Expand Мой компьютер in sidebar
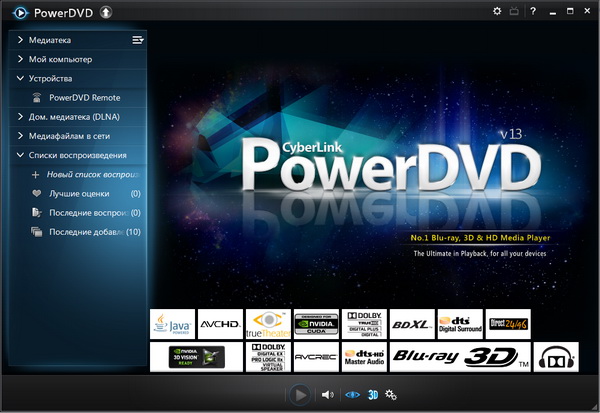This screenshot has width=600, height=413. pyautogui.click(x=20, y=59)
